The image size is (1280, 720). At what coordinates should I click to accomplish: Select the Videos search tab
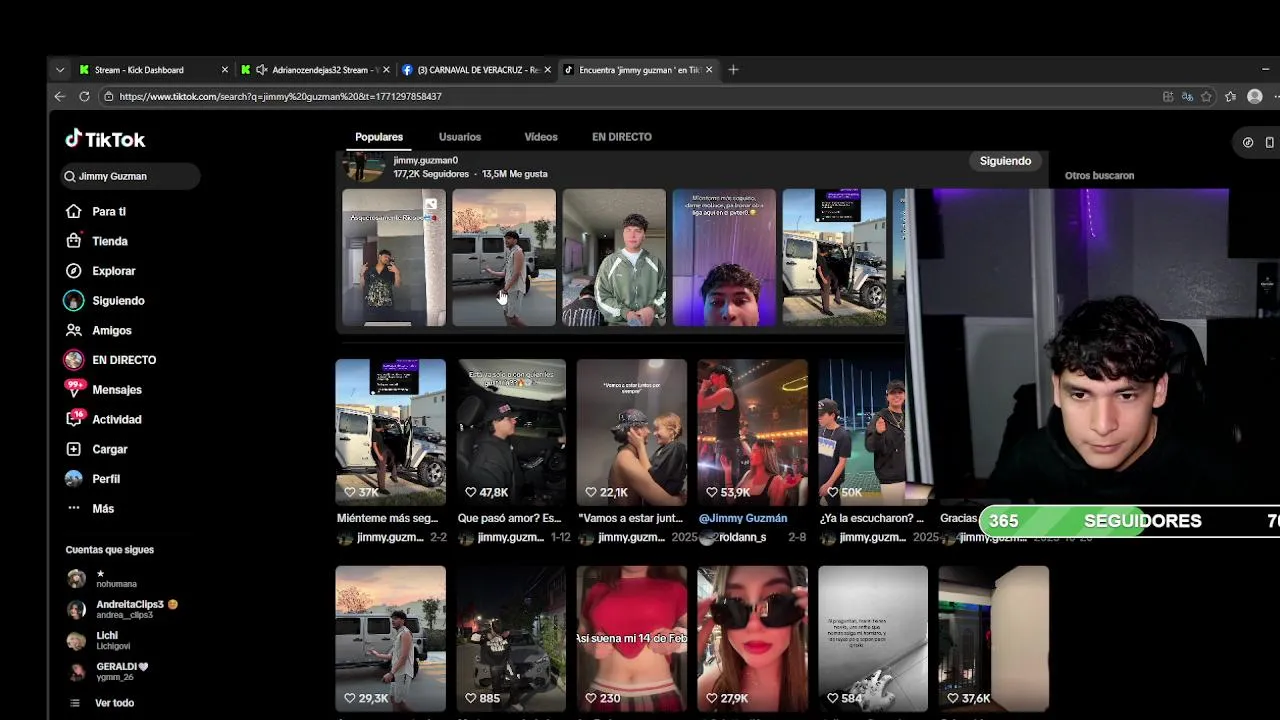tap(541, 137)
